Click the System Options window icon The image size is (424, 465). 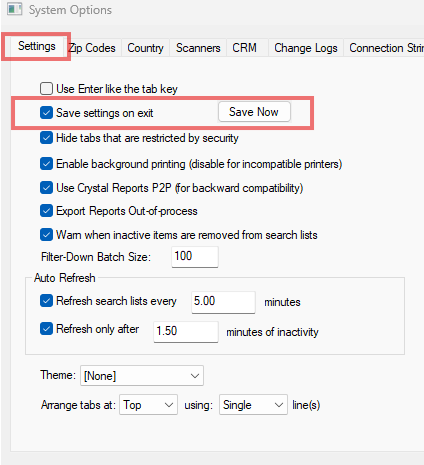pos(14,9)
